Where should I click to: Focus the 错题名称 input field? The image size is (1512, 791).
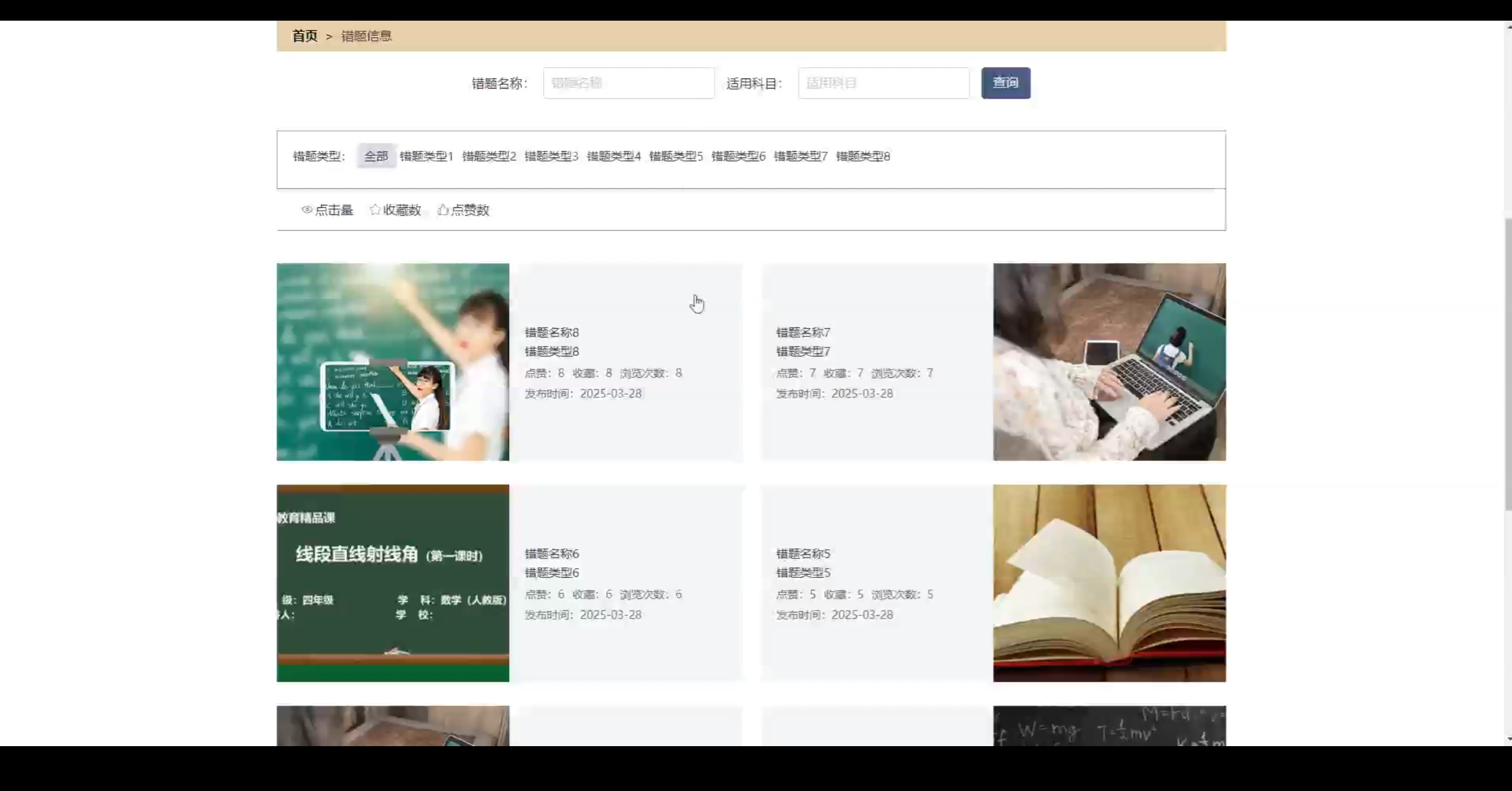(628, 83)
